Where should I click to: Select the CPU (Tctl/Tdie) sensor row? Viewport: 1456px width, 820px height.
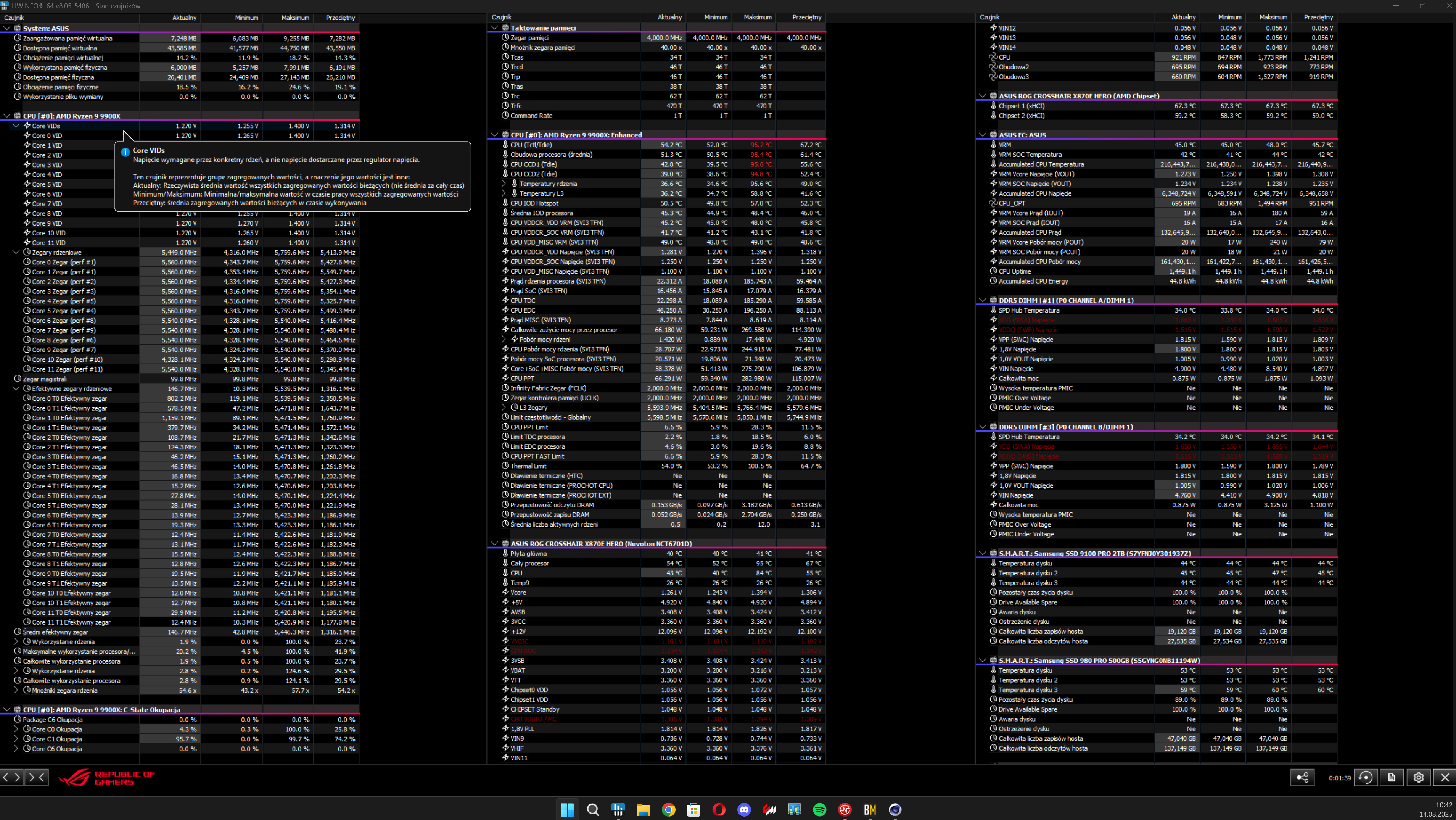531,145
